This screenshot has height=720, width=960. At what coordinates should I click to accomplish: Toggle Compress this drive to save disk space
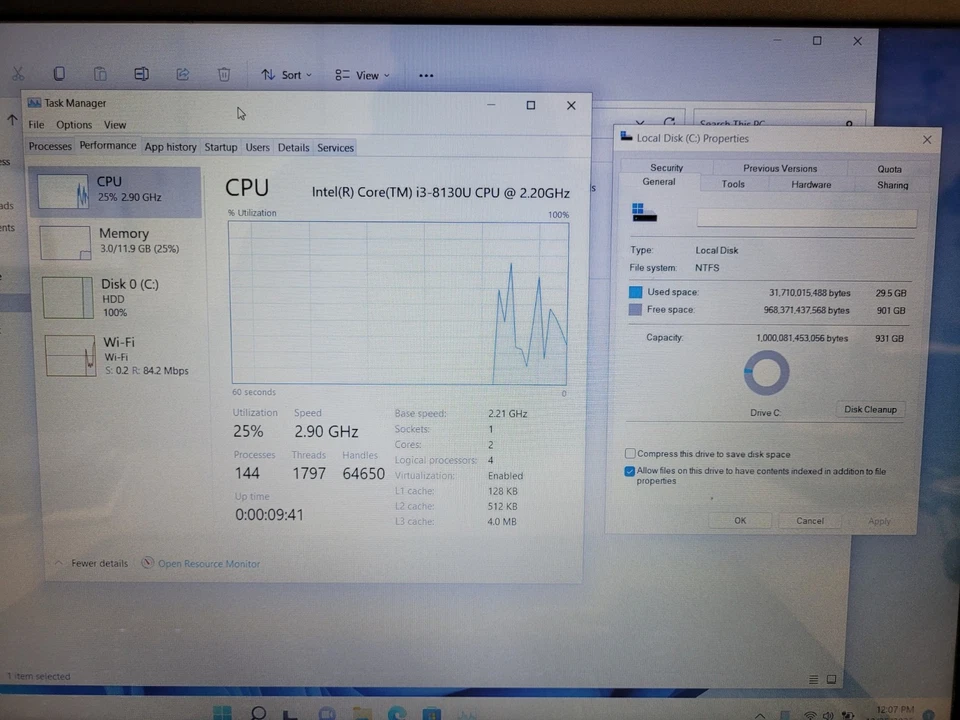[630, 454]
